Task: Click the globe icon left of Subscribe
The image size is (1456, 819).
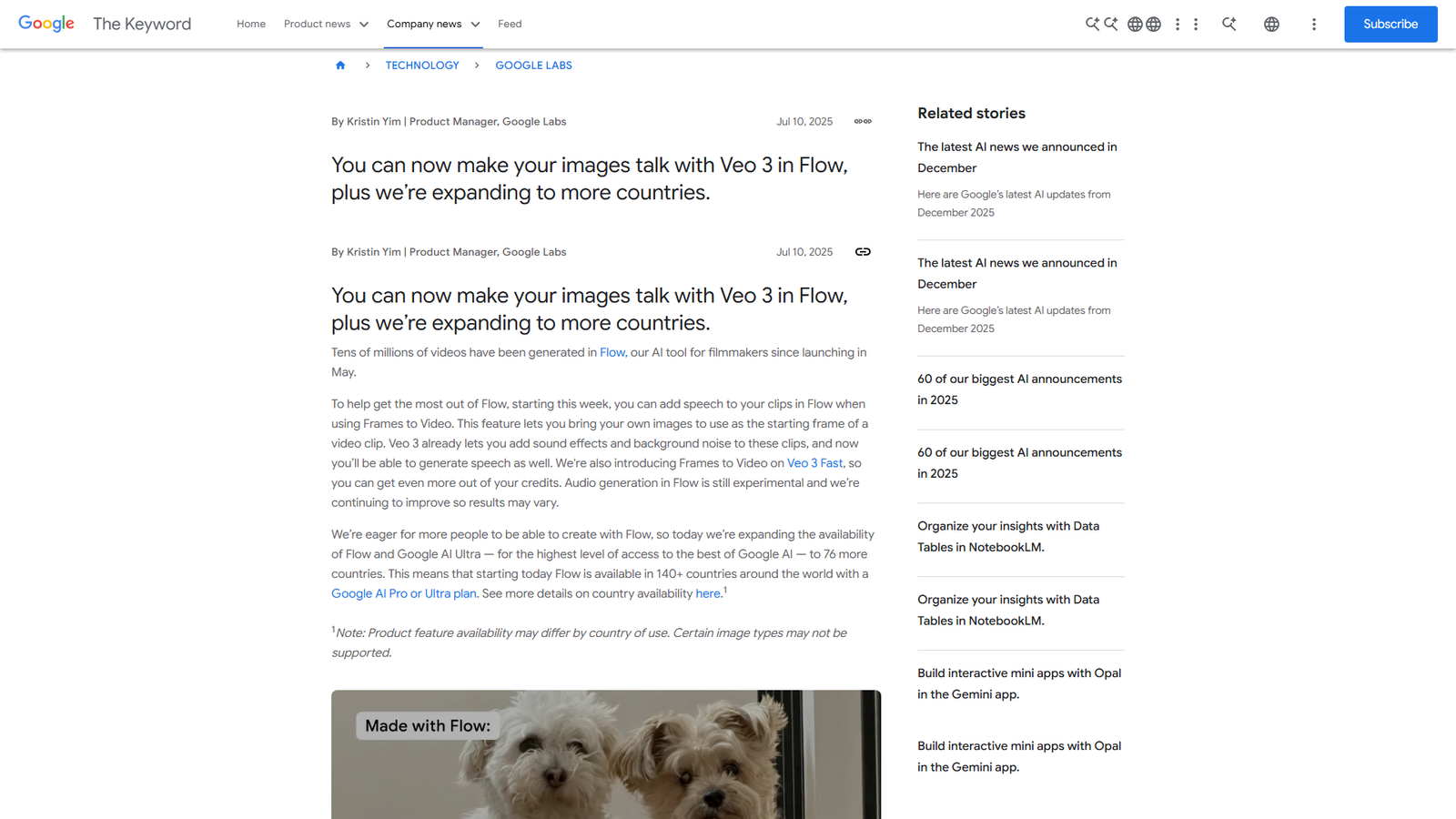Action: [x=1271, y=24]
